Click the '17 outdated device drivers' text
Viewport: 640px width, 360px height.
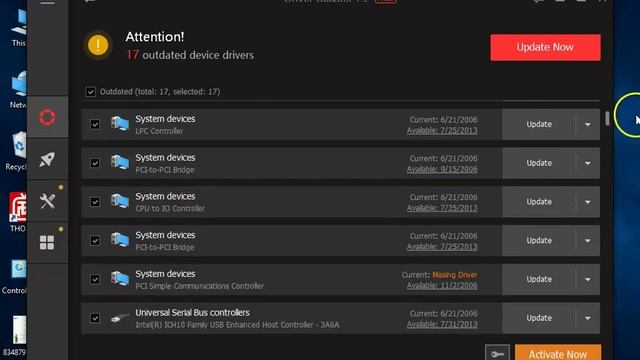coord(190,55)
